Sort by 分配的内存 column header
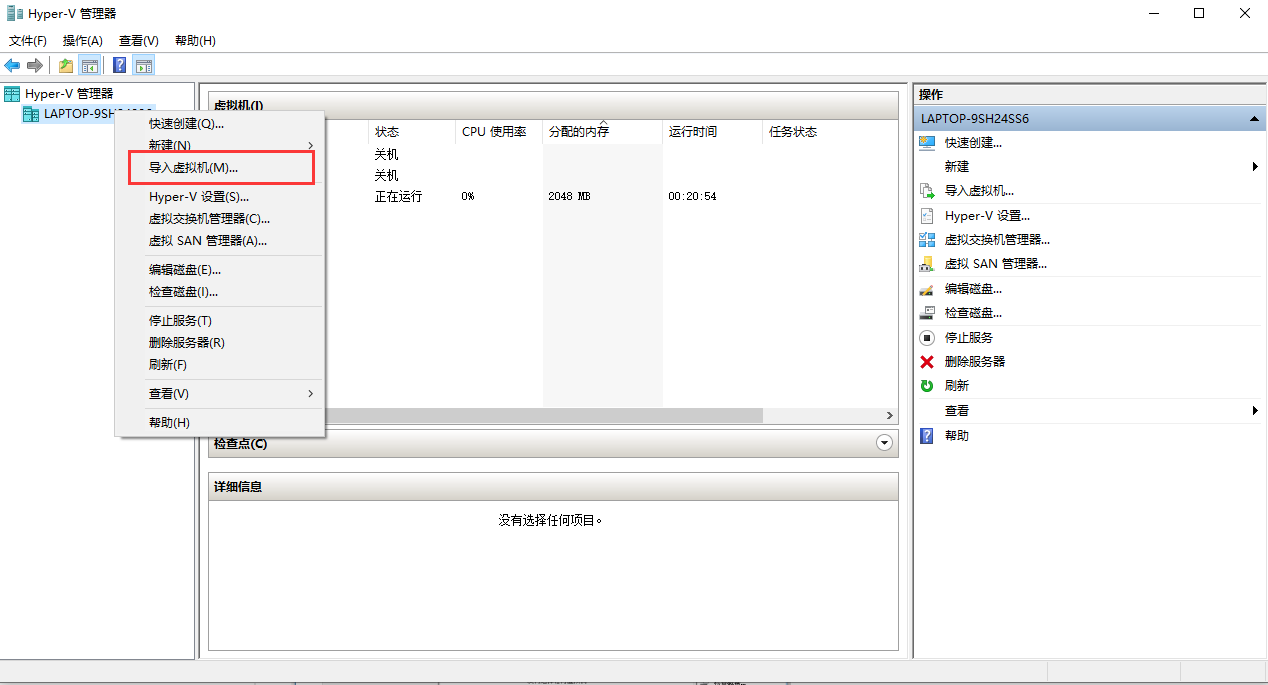 pos(602,132)
